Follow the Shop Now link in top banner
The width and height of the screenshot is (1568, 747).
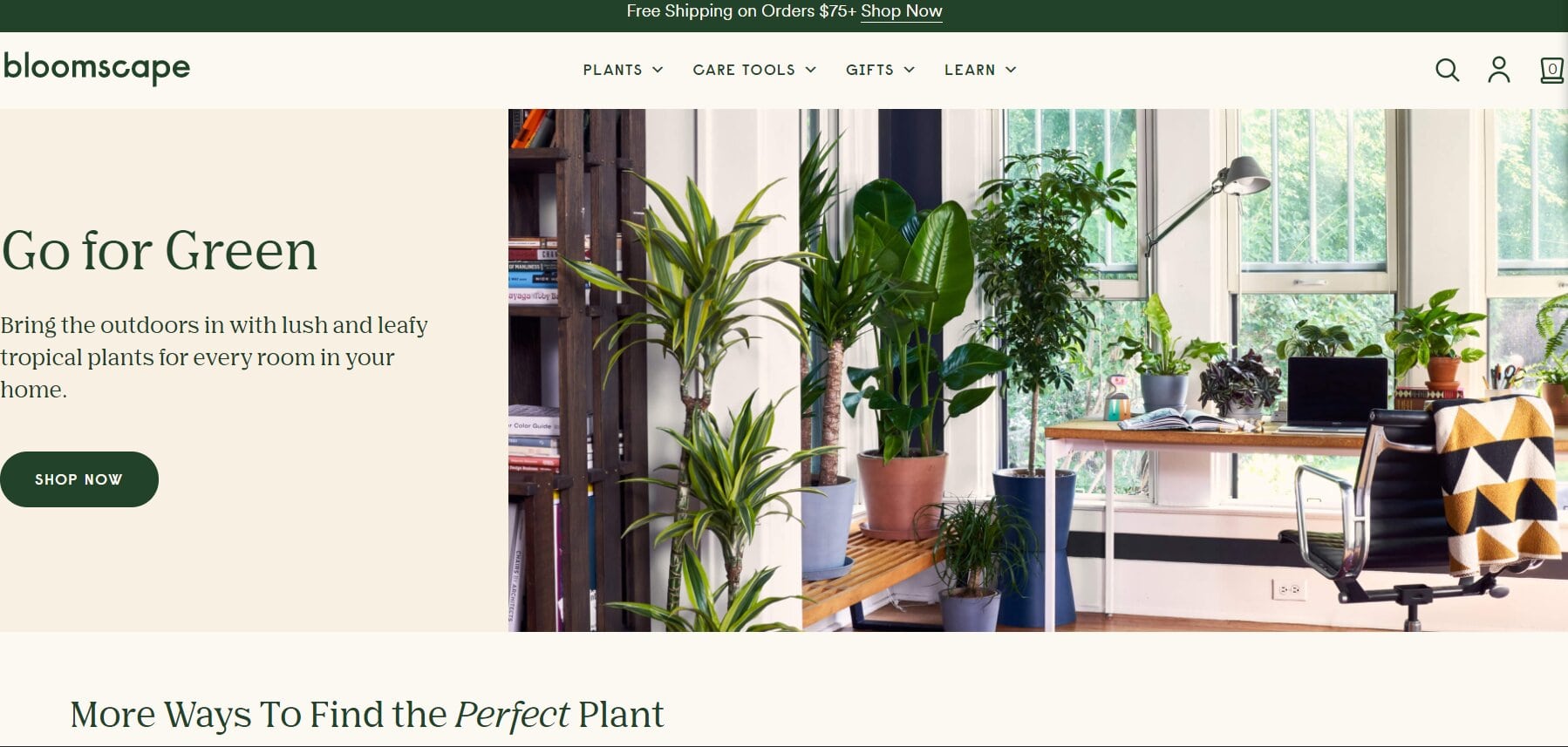point(901,11)
